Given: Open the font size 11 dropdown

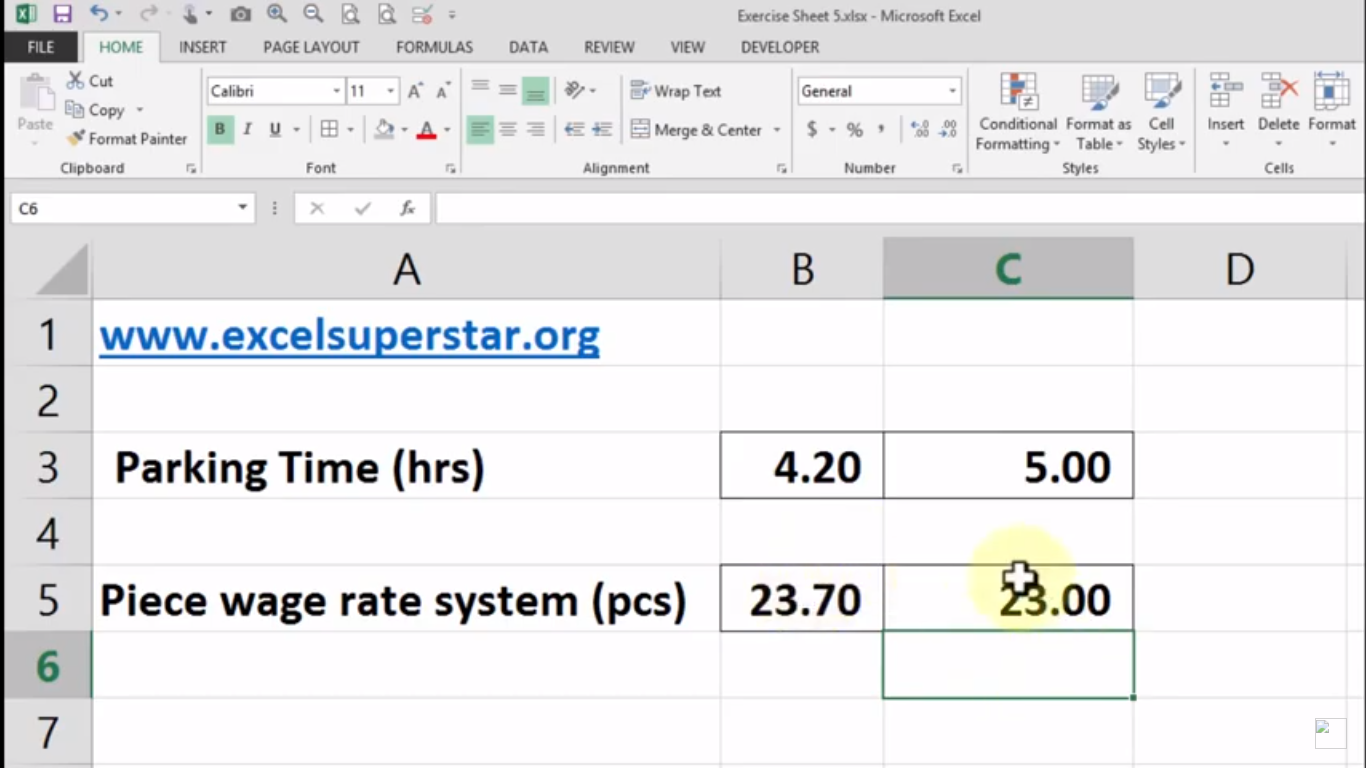Looking at the screenshot, I should [390, 91].
